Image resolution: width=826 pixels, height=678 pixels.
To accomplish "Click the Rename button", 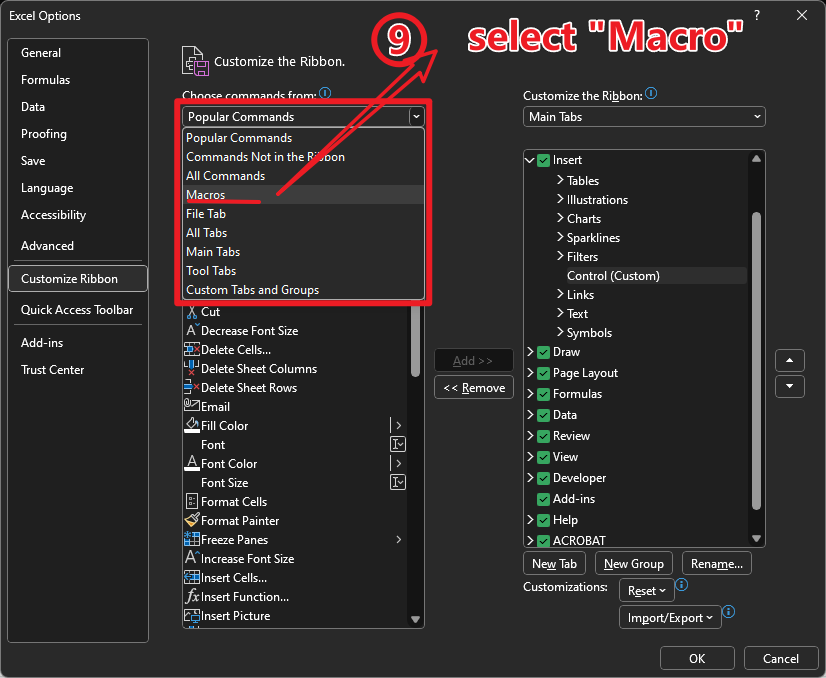I will [x=717, y=564].
